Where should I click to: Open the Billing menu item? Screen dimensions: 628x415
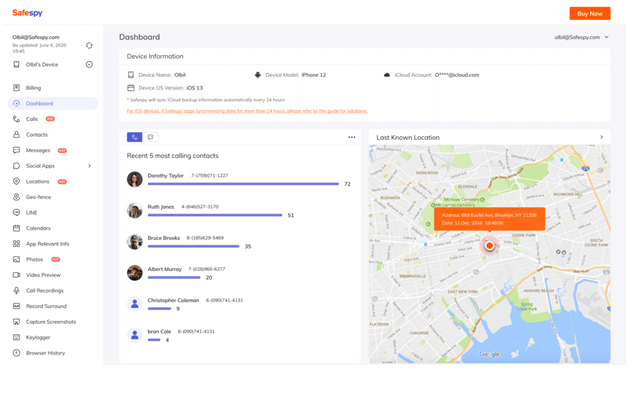pos(33,88)
